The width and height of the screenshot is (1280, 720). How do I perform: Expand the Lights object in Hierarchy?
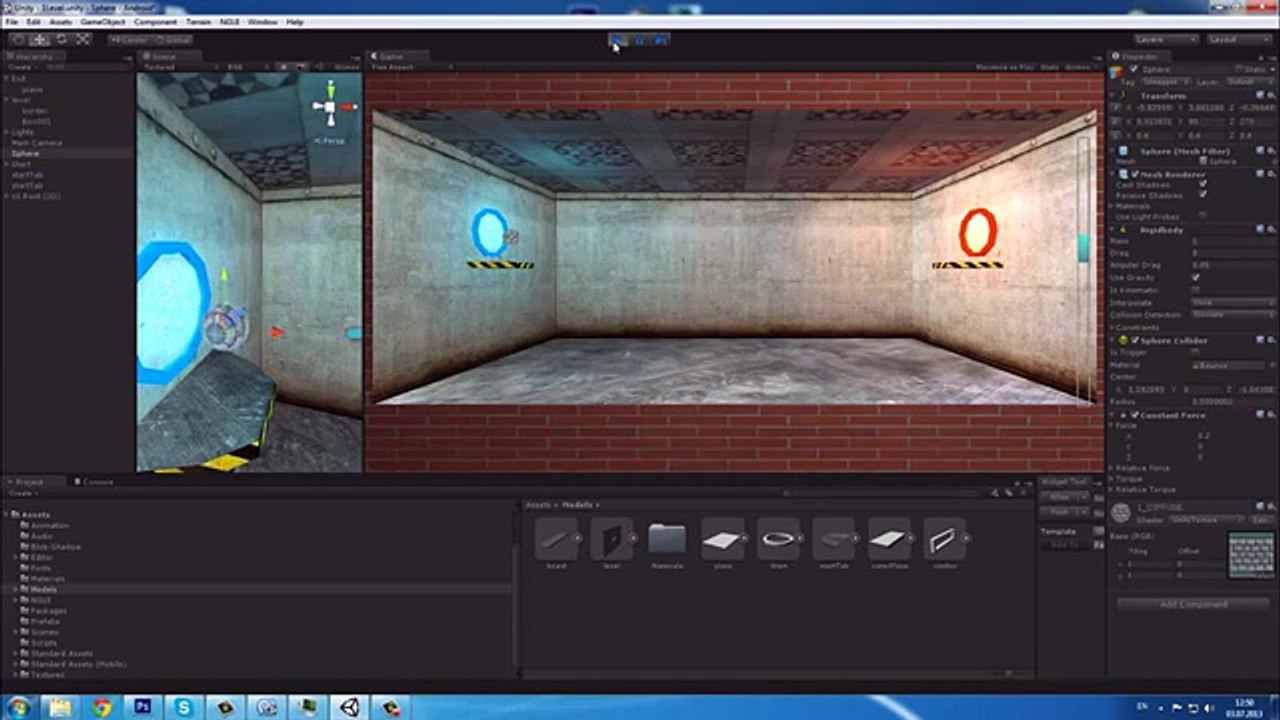pos(5,132)
